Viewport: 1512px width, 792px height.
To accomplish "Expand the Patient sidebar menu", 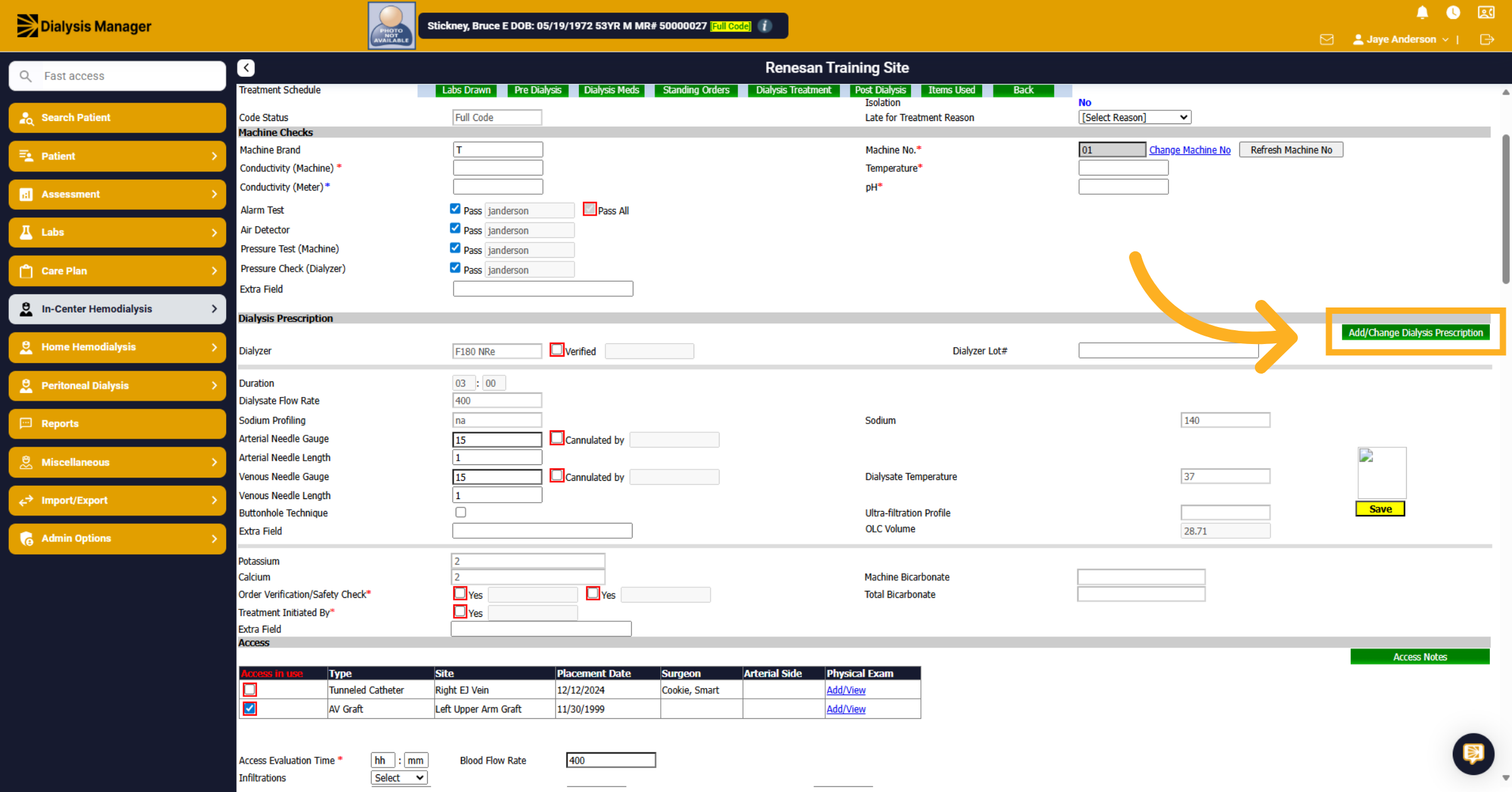I will click(117, 156).
